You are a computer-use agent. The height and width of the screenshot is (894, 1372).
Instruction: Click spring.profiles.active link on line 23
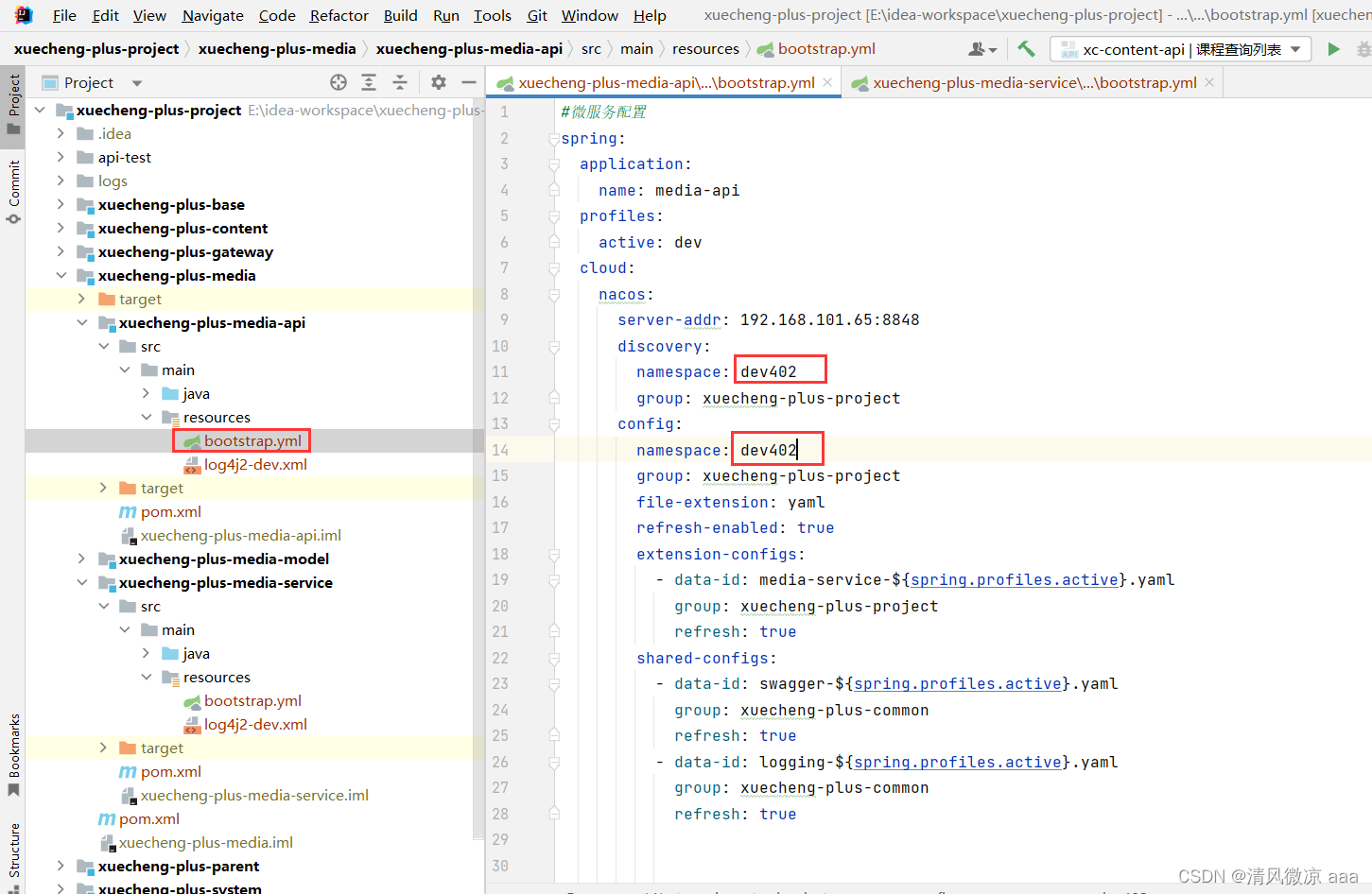pyautogui.click(x=957, y=683)
